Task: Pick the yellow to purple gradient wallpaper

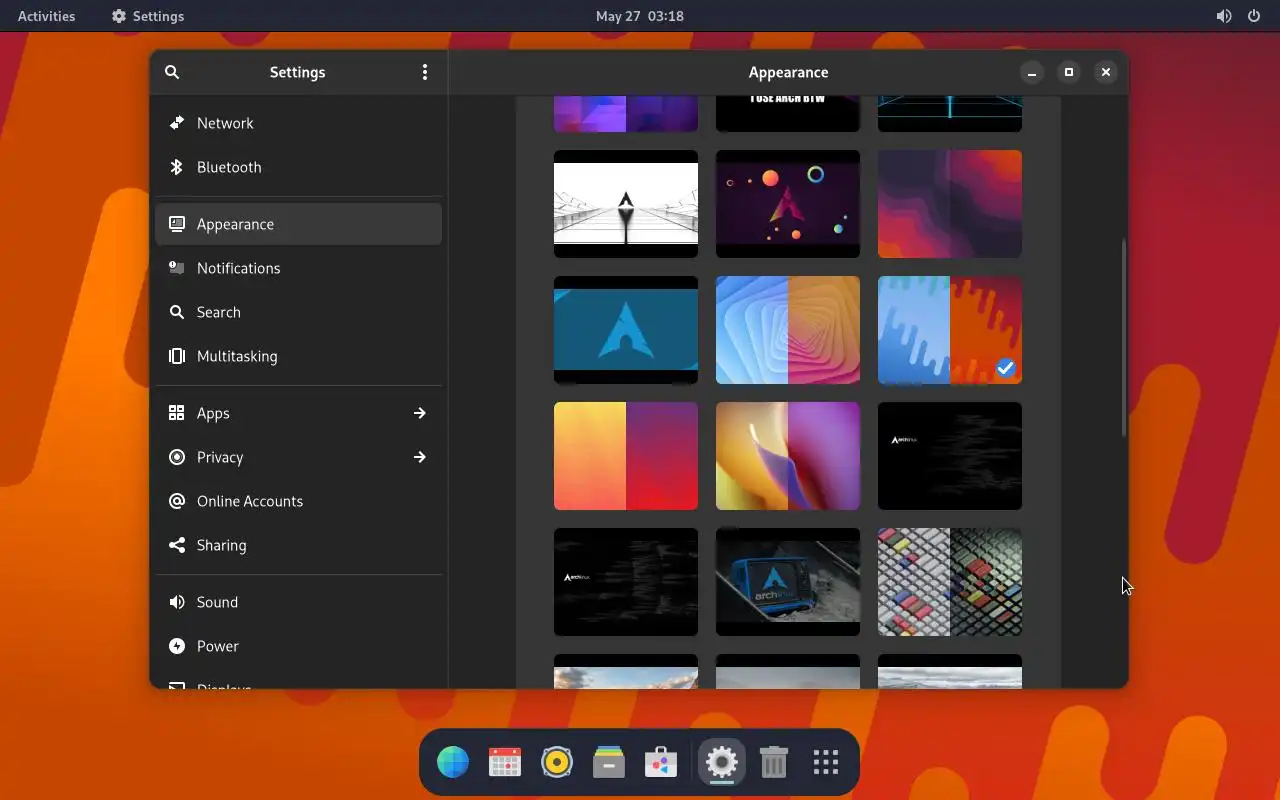Action: 626,456
